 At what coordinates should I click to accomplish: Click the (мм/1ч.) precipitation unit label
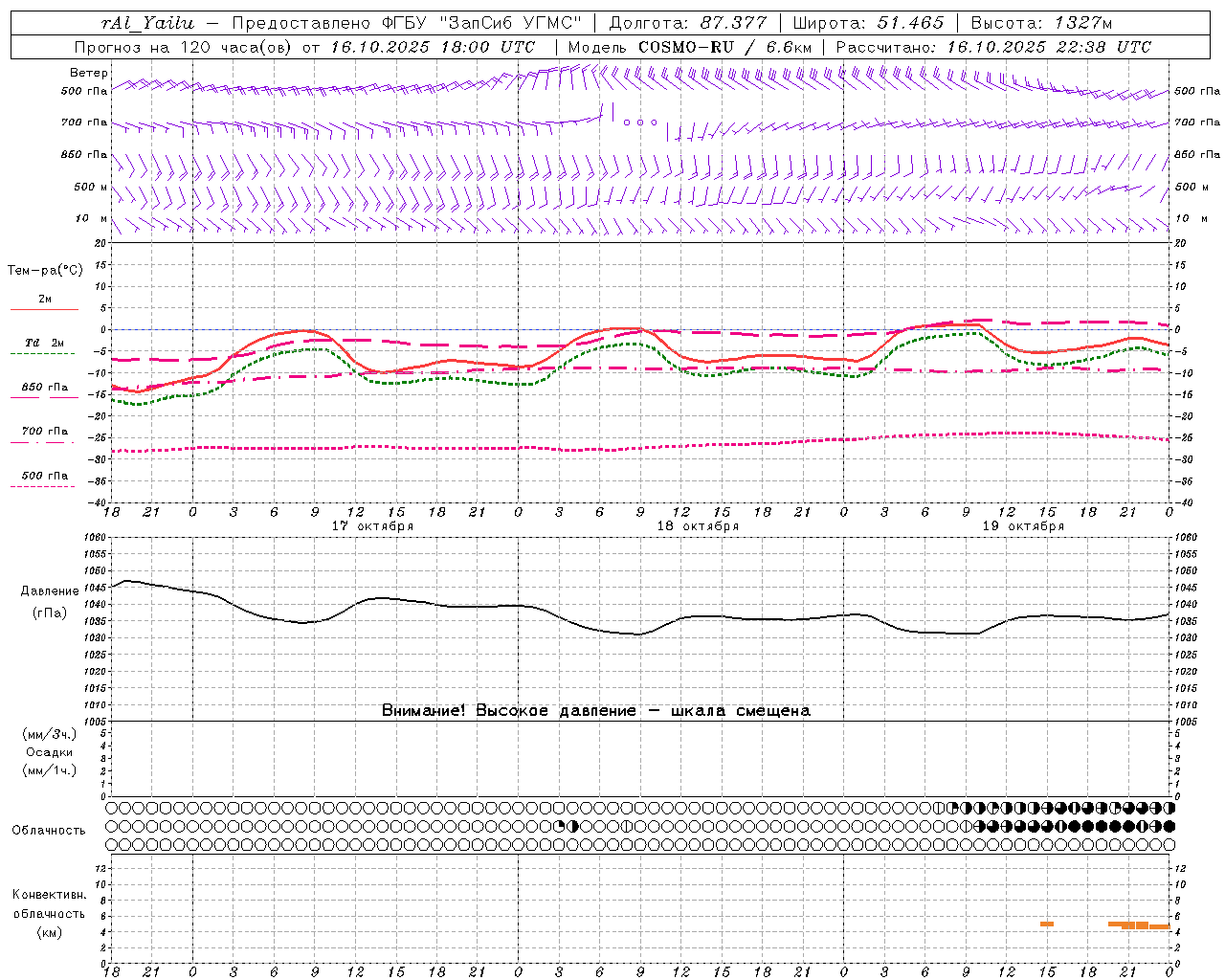click(x=50, y=770)
